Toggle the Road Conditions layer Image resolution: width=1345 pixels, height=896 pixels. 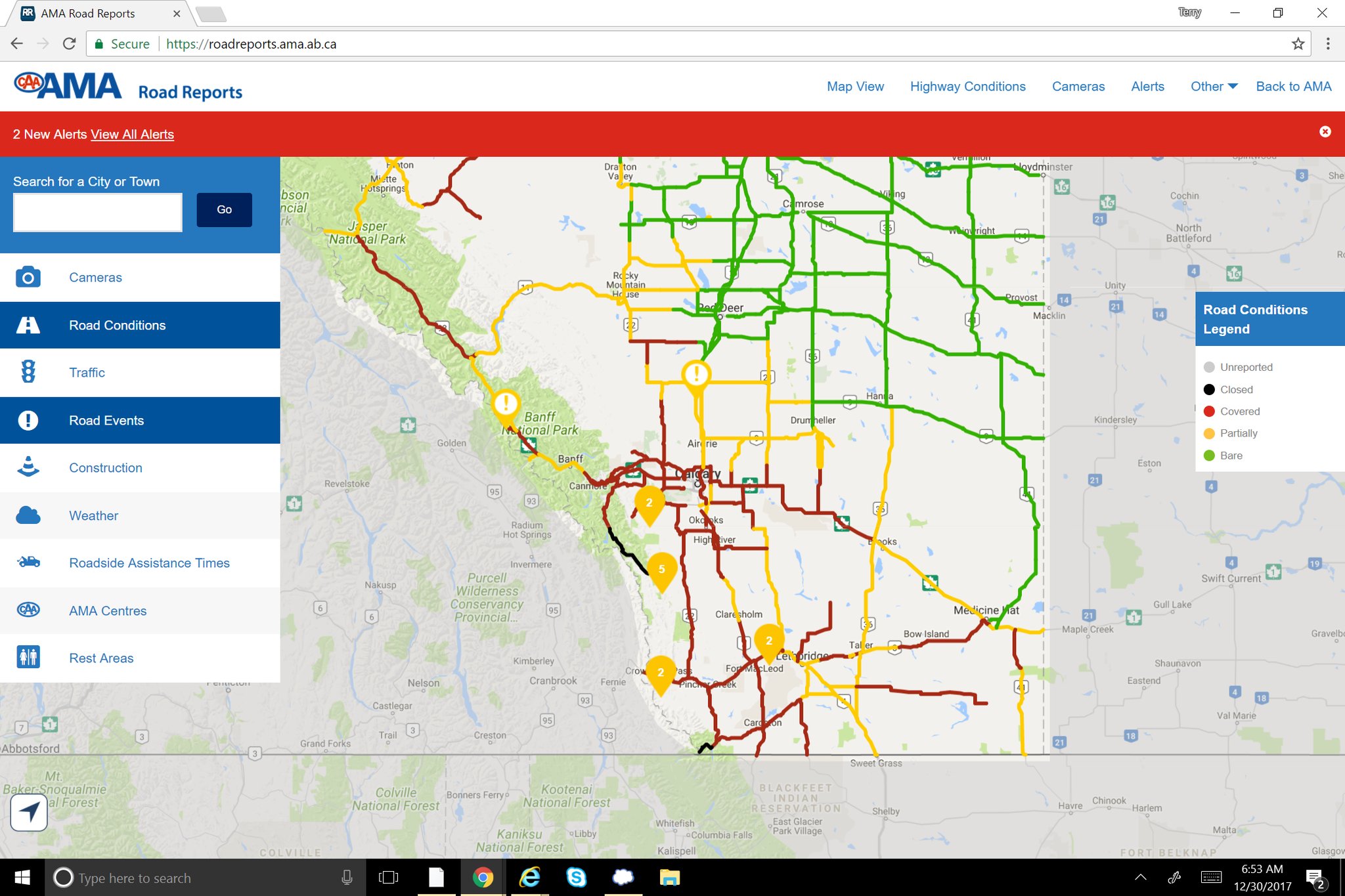tap(140, 325)
